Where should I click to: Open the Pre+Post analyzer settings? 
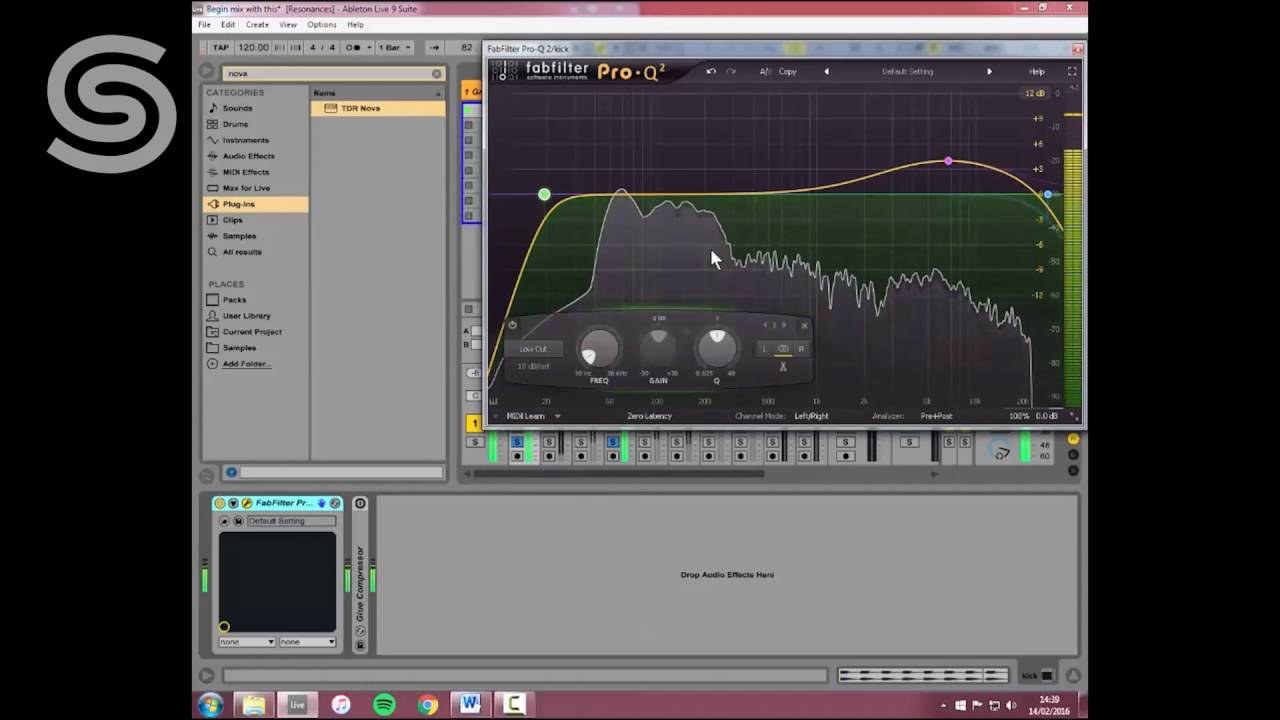click(936, 416)
